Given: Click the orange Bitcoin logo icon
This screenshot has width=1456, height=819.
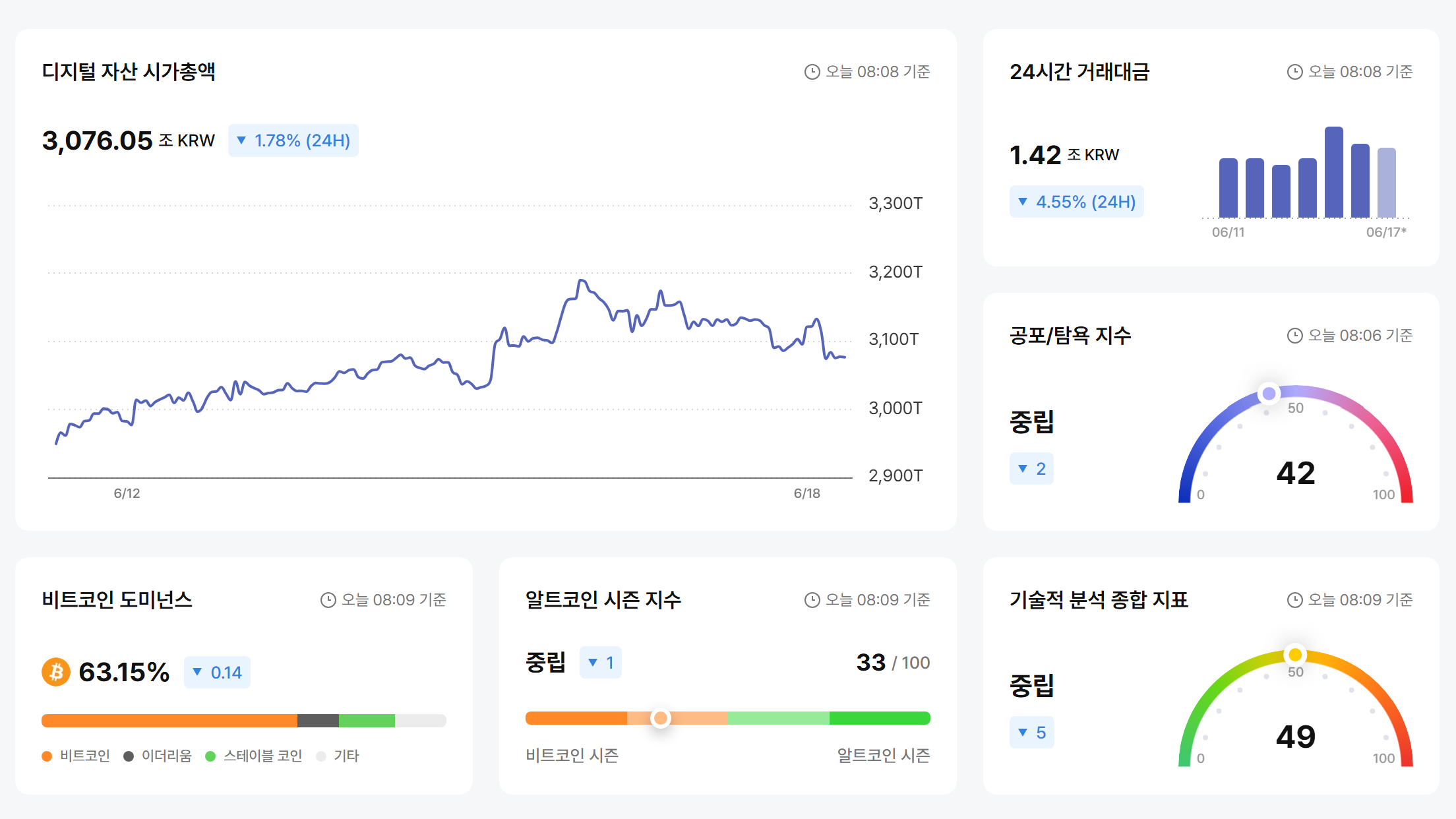Looking at the screenshot, I should [x=56, y=672].
